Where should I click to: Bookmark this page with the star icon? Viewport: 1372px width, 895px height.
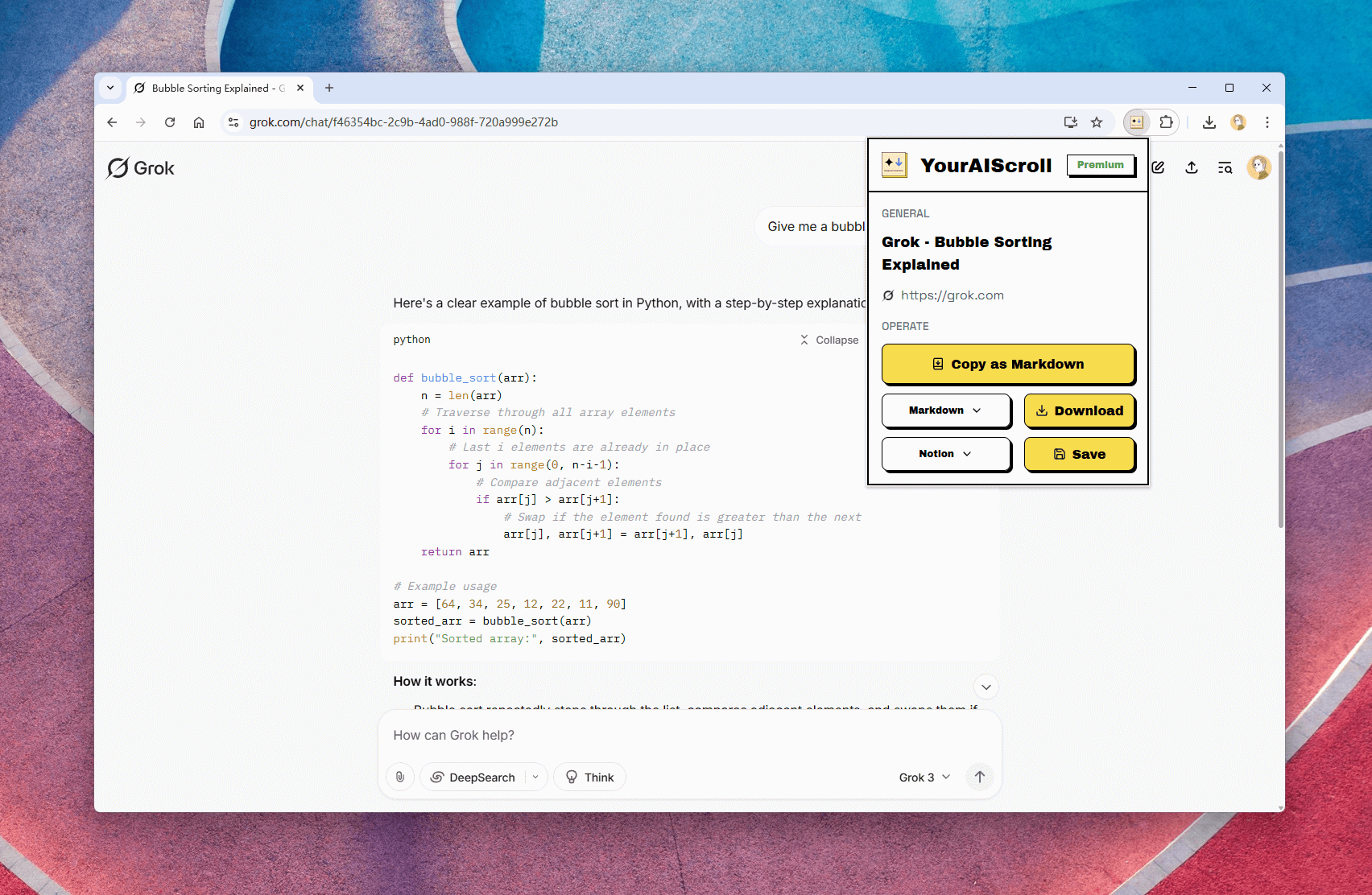[1097, 122]
